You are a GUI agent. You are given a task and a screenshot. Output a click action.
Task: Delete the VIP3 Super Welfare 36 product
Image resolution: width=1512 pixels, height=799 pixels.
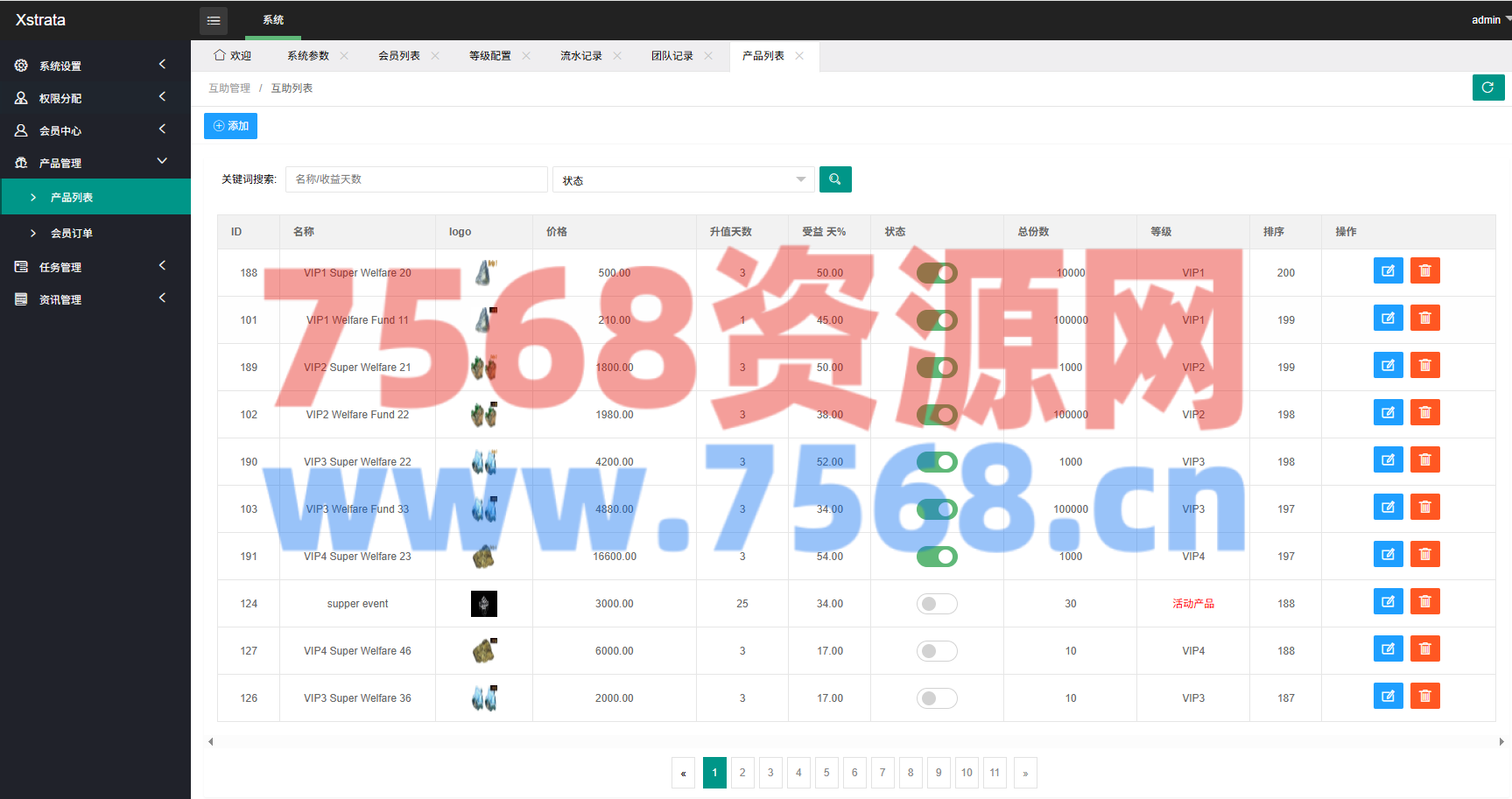pyautogui.click(x=1424, y=697)
